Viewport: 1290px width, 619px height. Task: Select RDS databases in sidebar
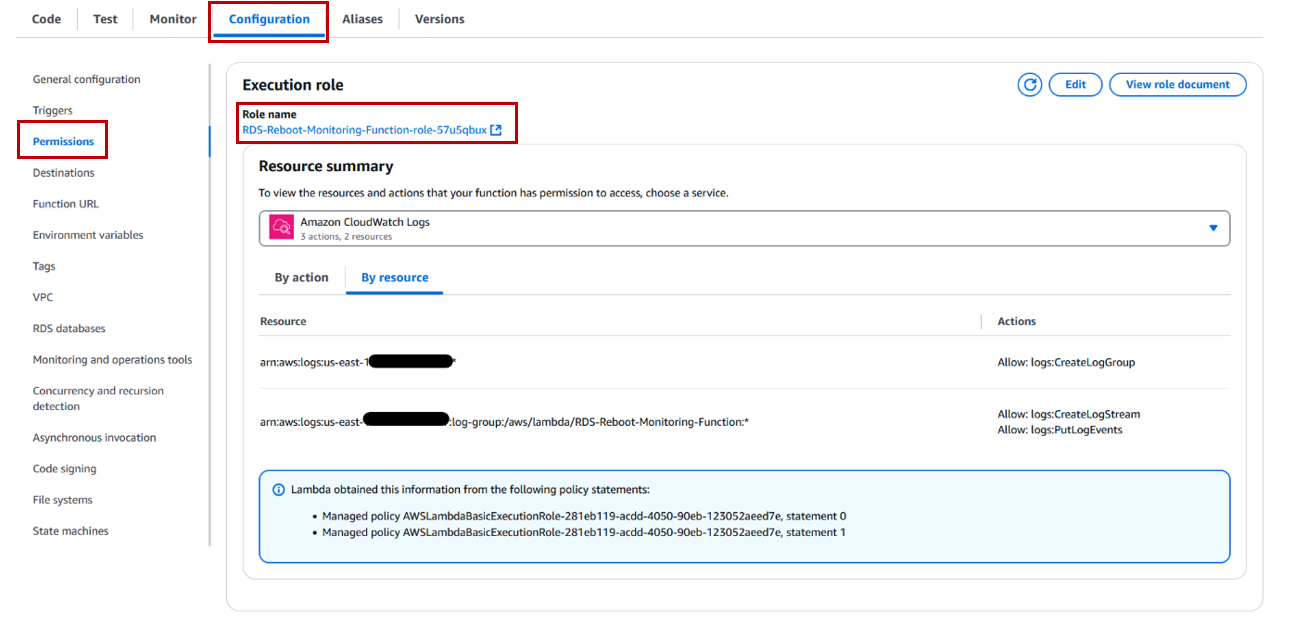[x=69, y=329]
